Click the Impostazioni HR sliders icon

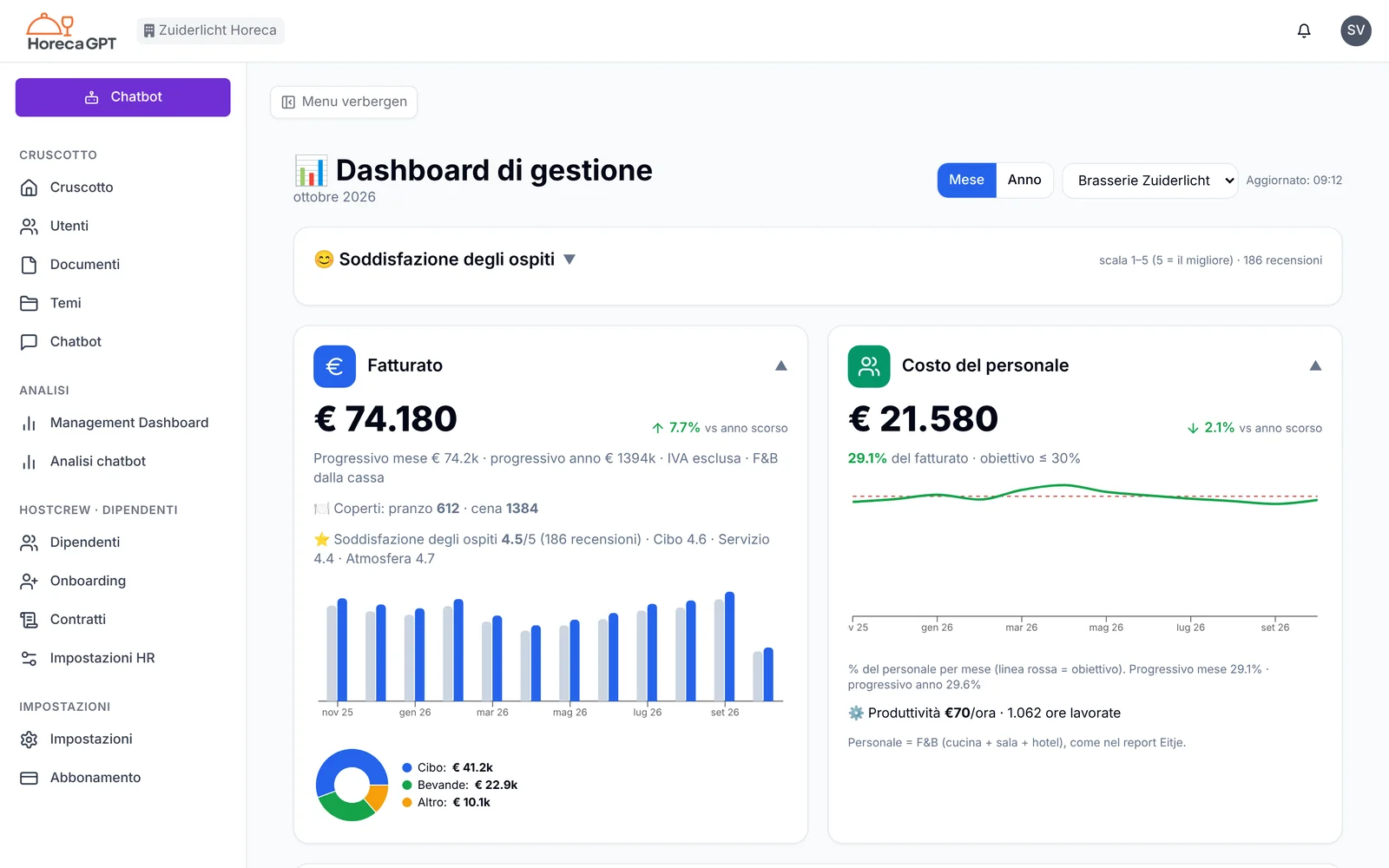(29, 658)
